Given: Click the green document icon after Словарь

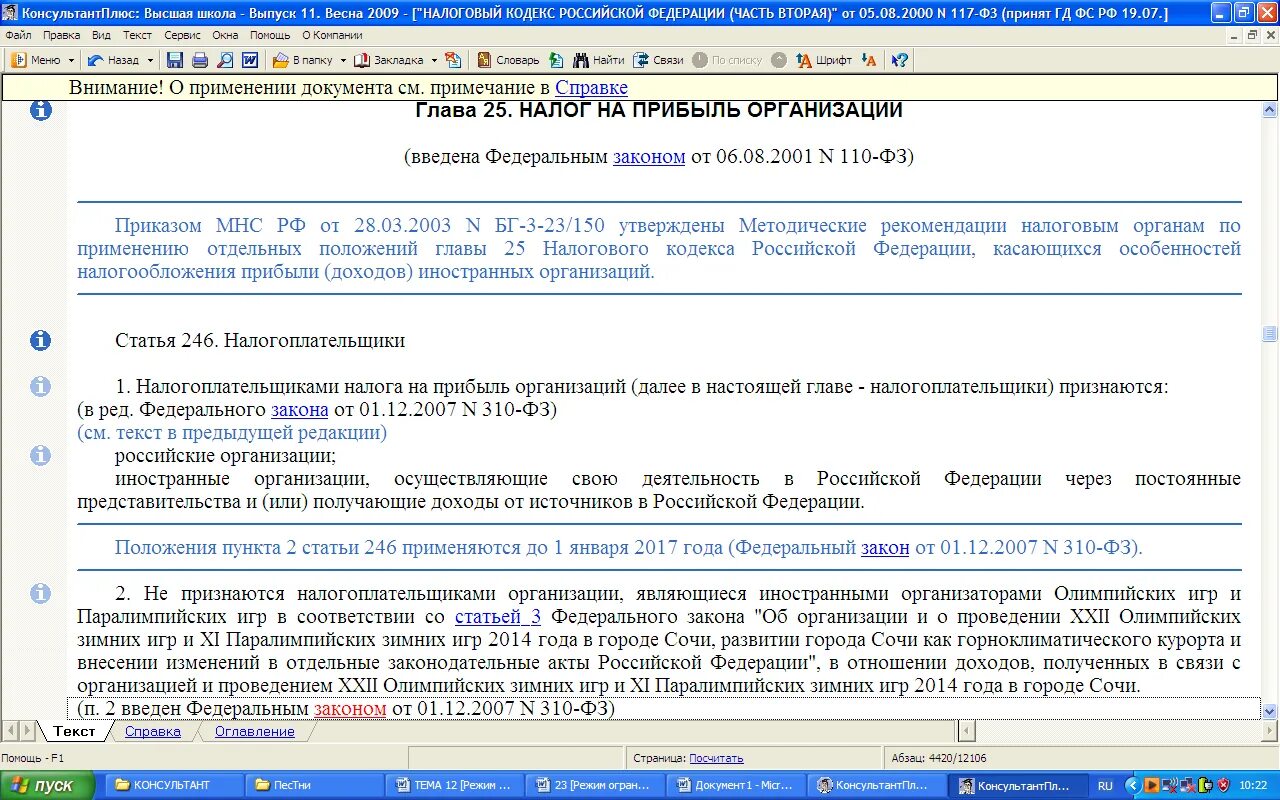Looking at the screenshot, I should click(x=556, y=60).
